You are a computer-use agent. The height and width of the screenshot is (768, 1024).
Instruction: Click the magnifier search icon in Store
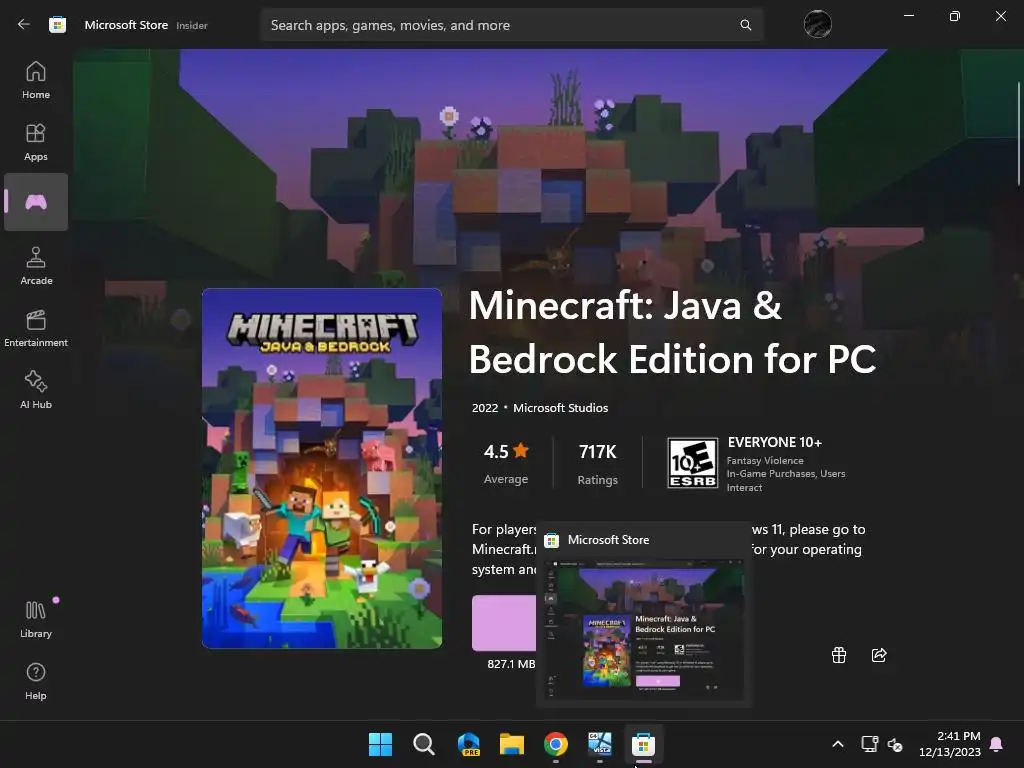click(745, 25)
